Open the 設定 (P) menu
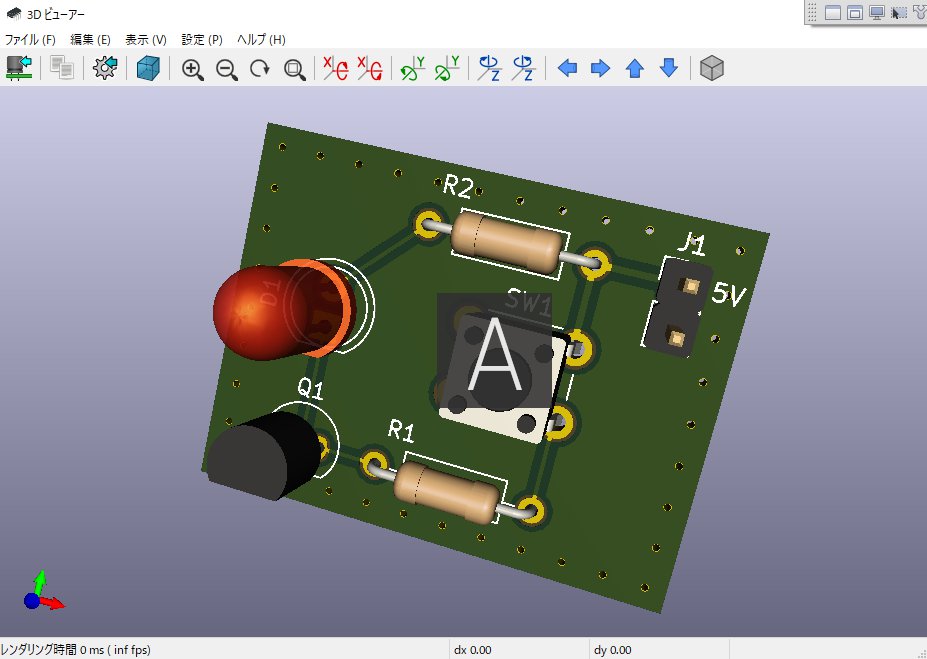 (201, 40)
